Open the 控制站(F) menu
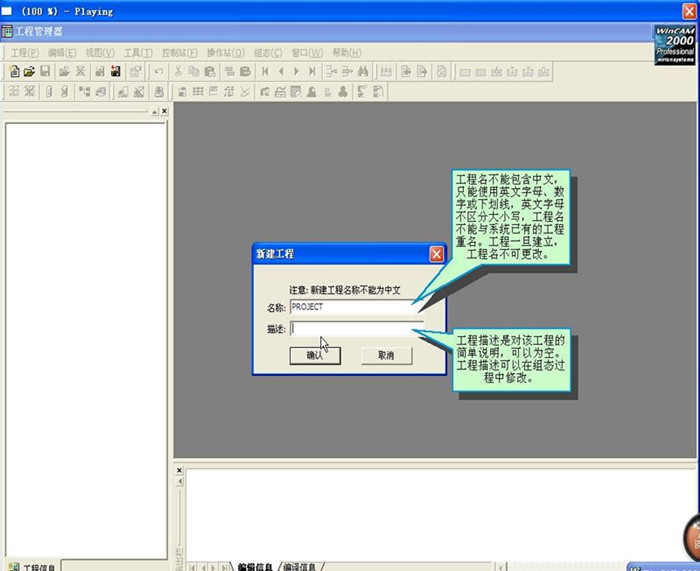Viewport: 700px width, 571px height. [x=179, y=52]
